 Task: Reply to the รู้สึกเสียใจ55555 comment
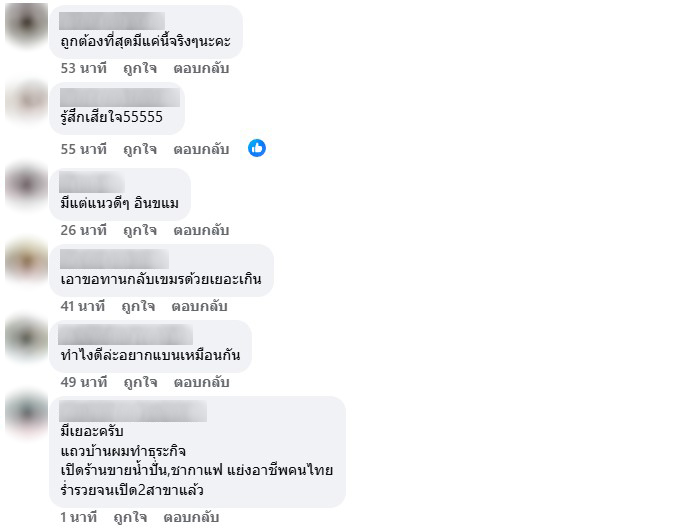[201, 149]
